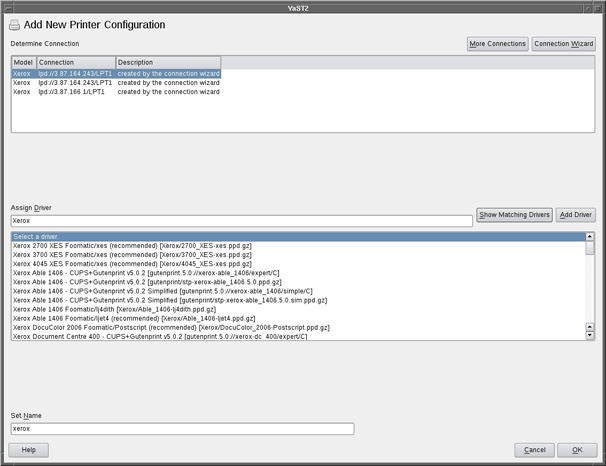Screen dimensions: 606x466
Task: Pick the Xerox Able 1406 Foomatic/lj4dith driver
Action: coord(130,309)
